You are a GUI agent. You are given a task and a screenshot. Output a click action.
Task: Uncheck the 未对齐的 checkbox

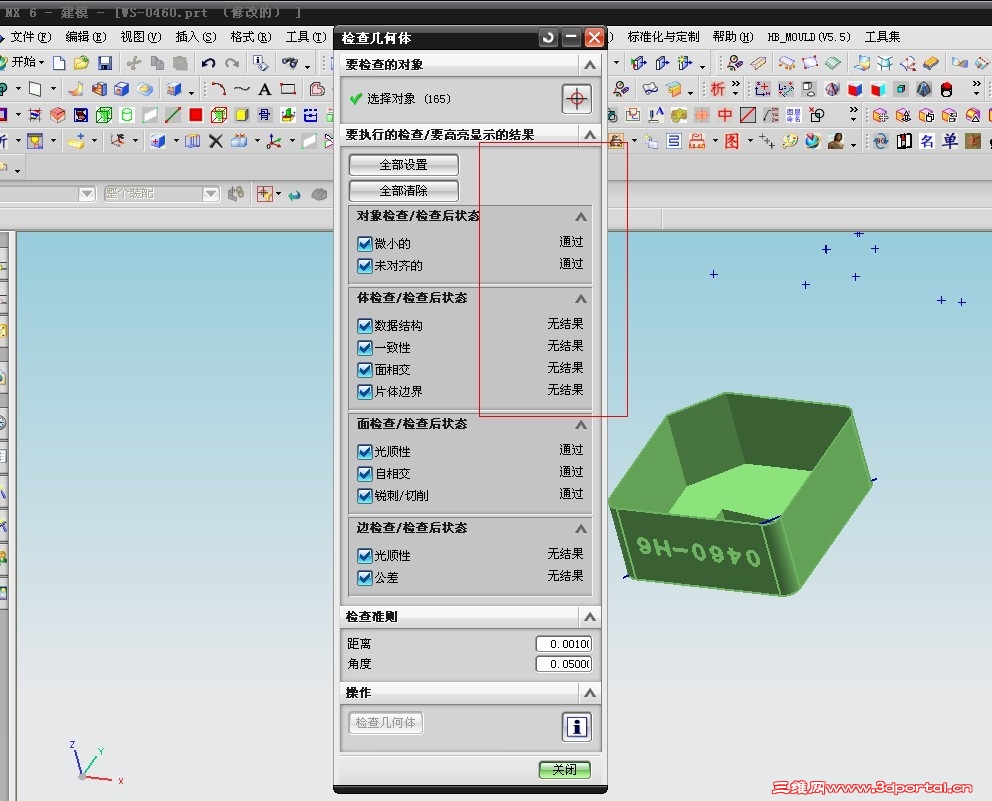click(x=364, y=266)
